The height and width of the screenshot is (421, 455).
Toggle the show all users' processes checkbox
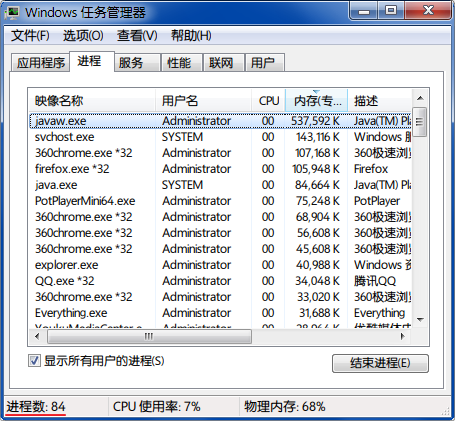[x=34, y=361]
